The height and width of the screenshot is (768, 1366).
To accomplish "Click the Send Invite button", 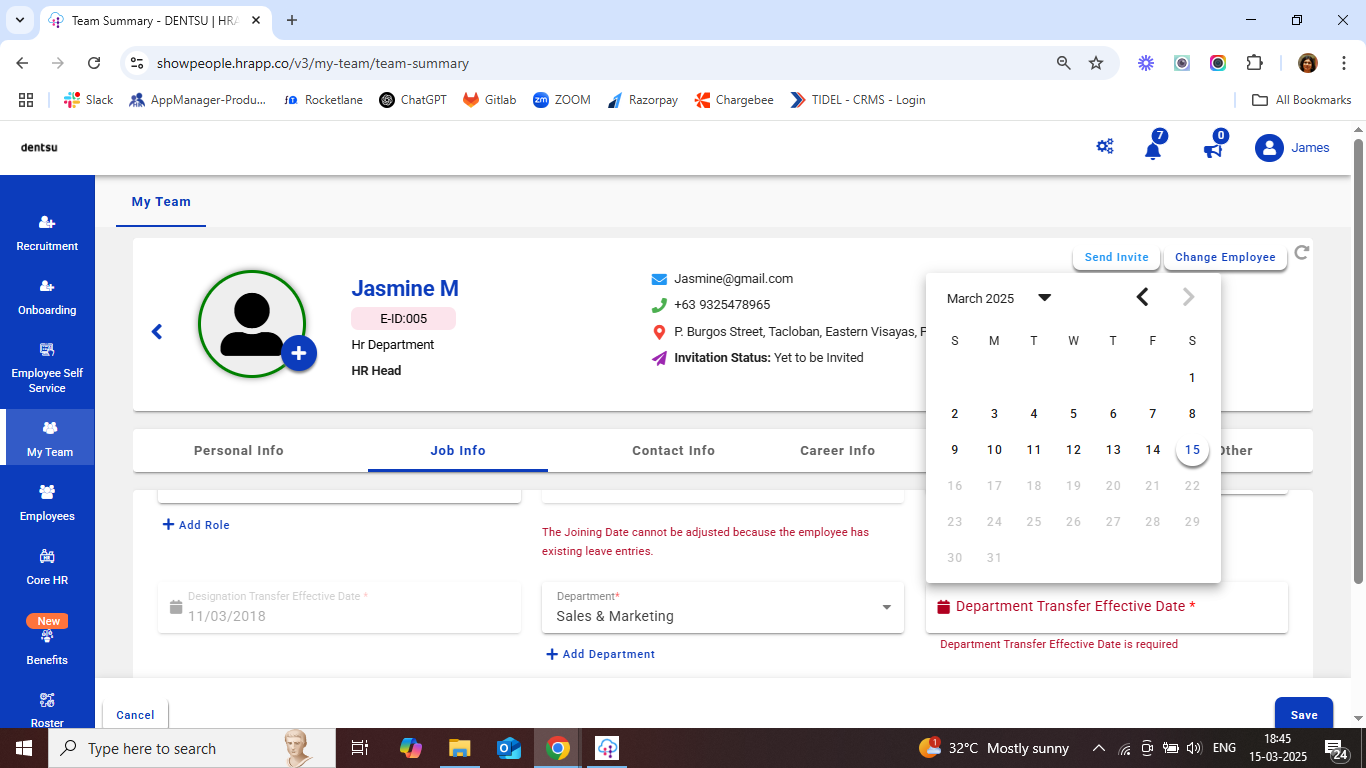I will coord(1116,257).
